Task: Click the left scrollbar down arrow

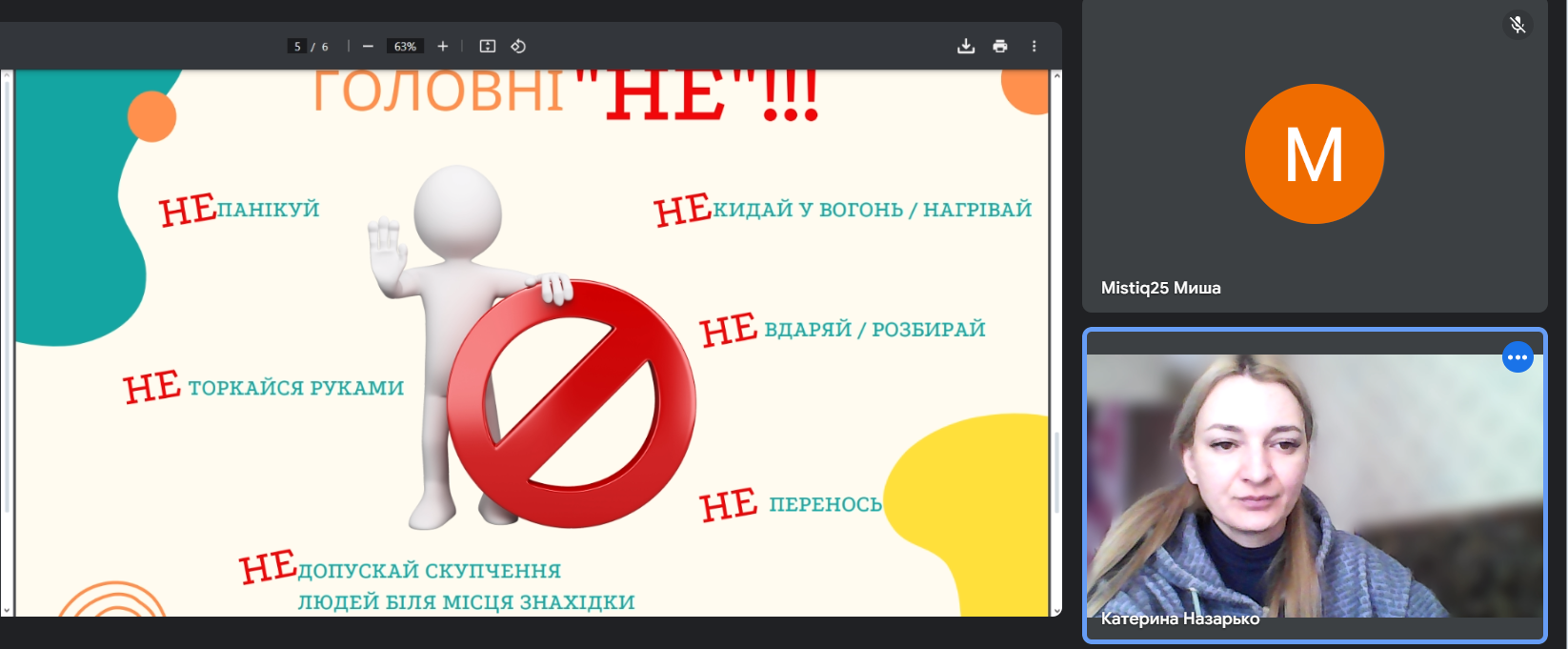Action: (7, 610)
